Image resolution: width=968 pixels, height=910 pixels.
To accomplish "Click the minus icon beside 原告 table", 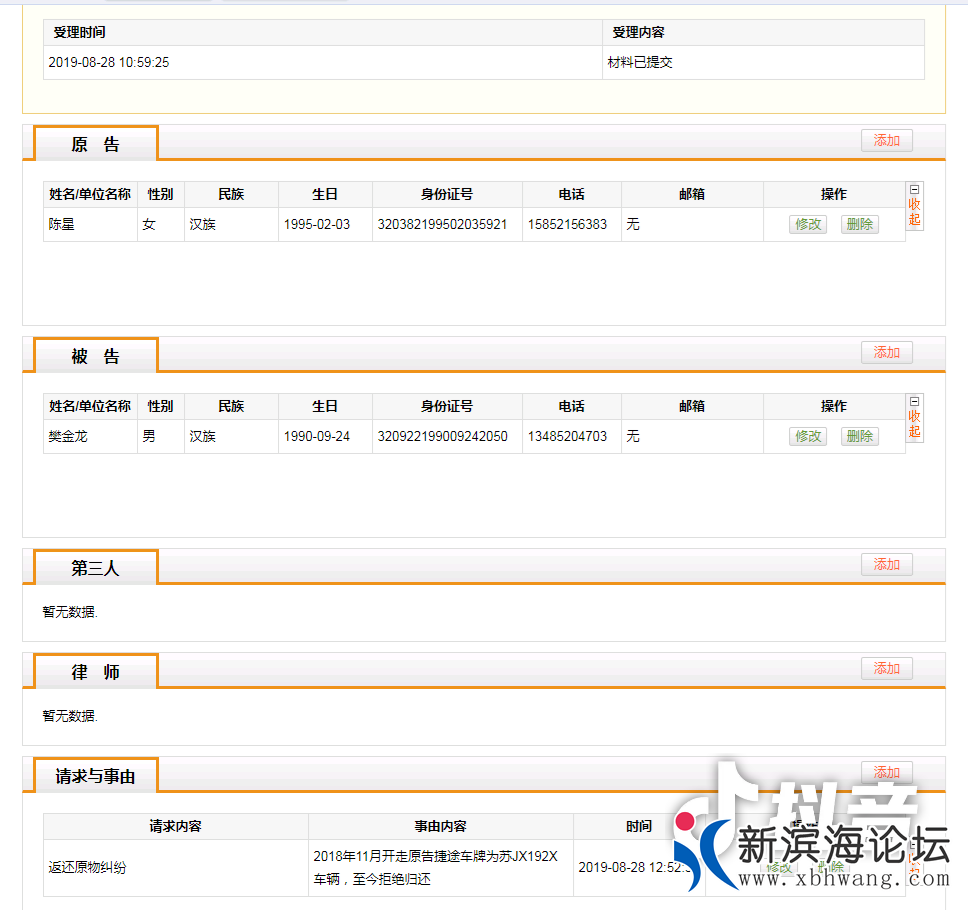I will [914, 190].
